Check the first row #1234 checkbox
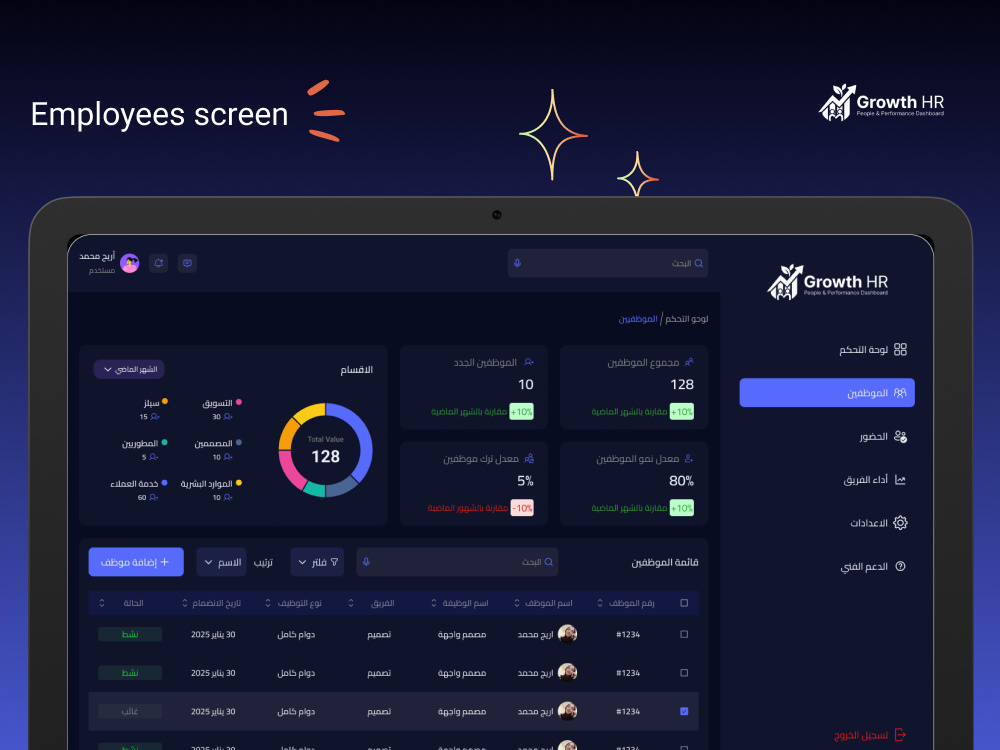Viewport: 1000px width, 750px height. click(684, 634)
